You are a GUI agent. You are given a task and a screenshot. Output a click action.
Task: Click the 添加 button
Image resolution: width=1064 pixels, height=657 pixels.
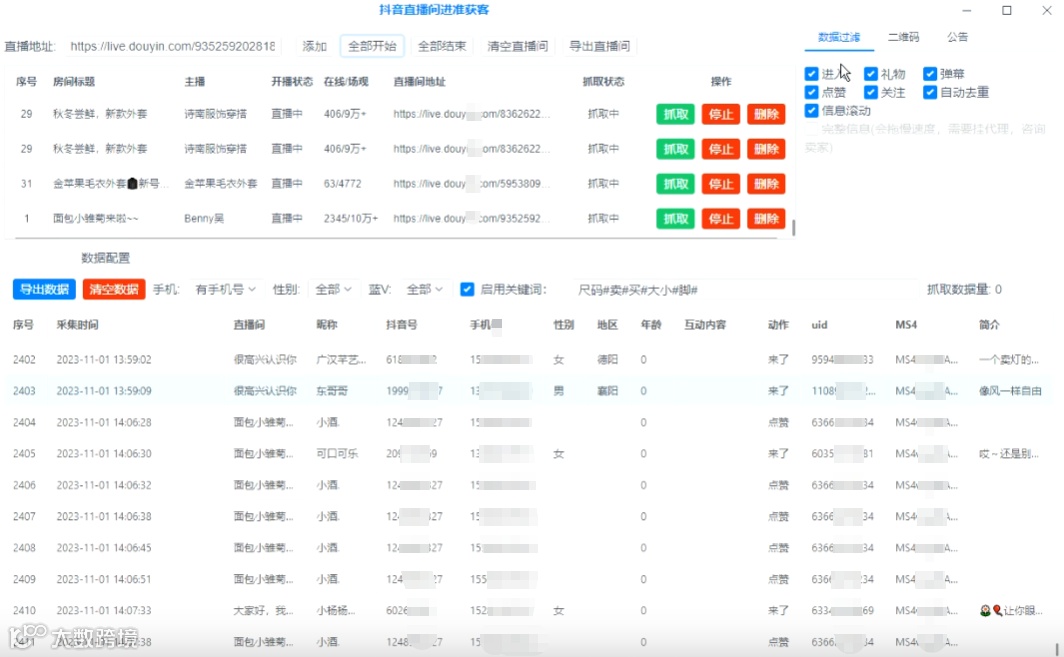click(314, 46)
